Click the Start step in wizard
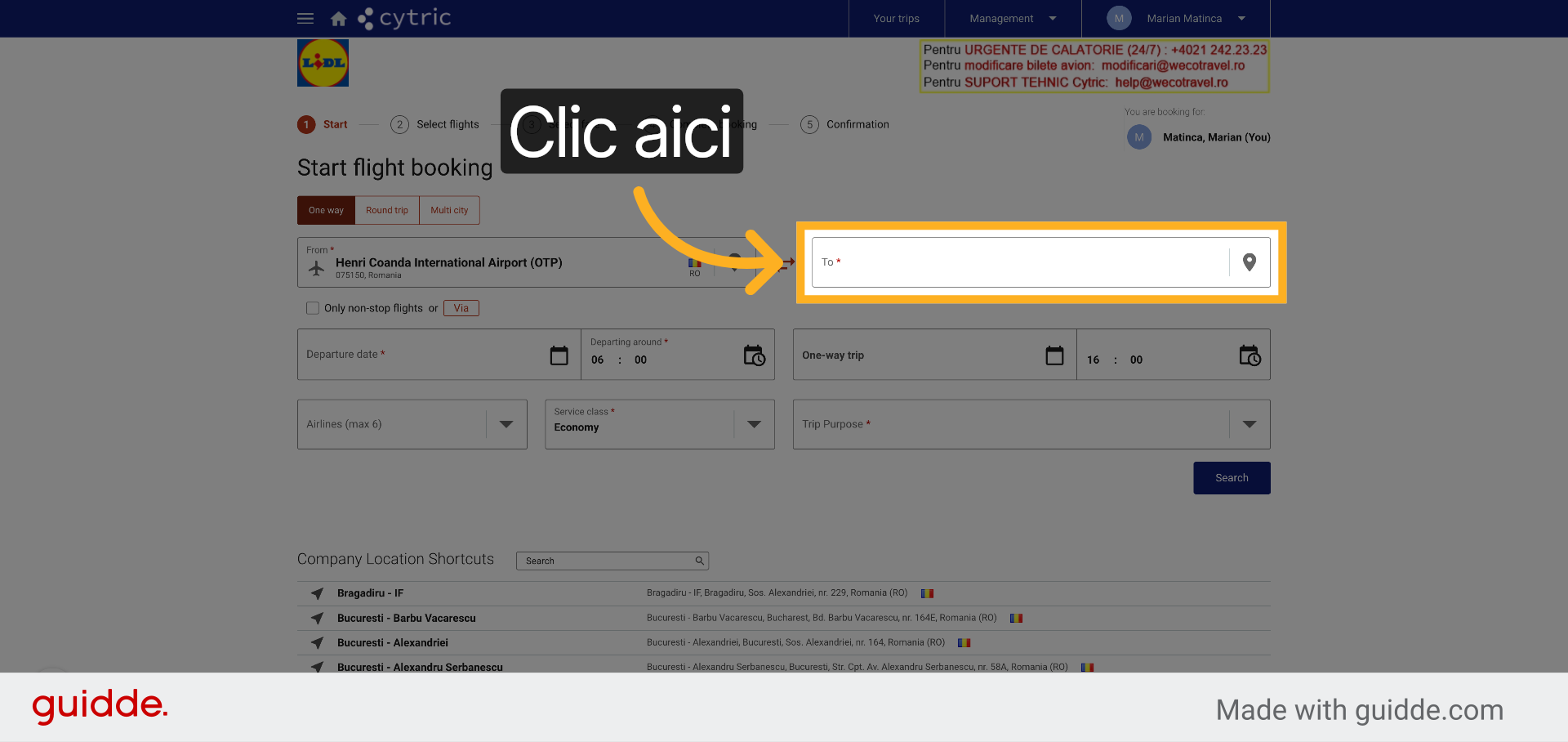This screenshot has width=1568, height=742. click(323, 124)
